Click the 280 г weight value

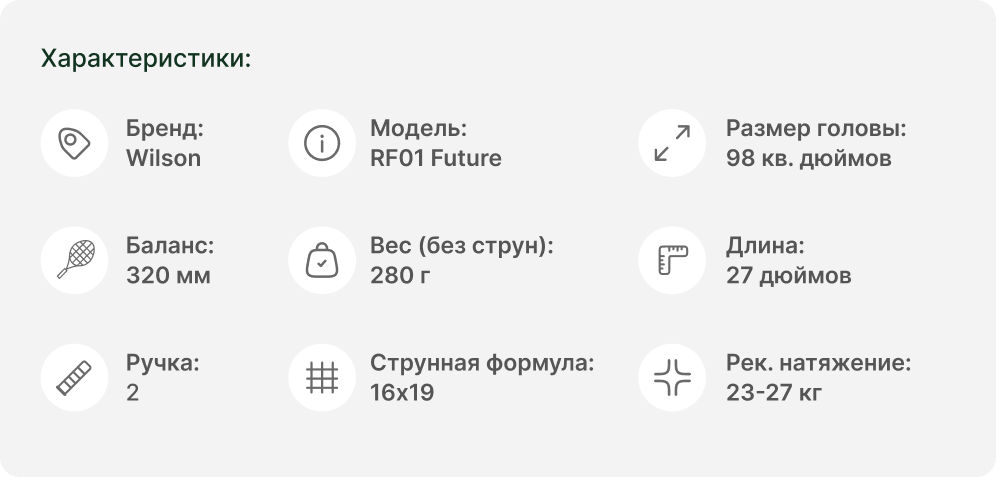pyautogui.click(x=400, y=275)
